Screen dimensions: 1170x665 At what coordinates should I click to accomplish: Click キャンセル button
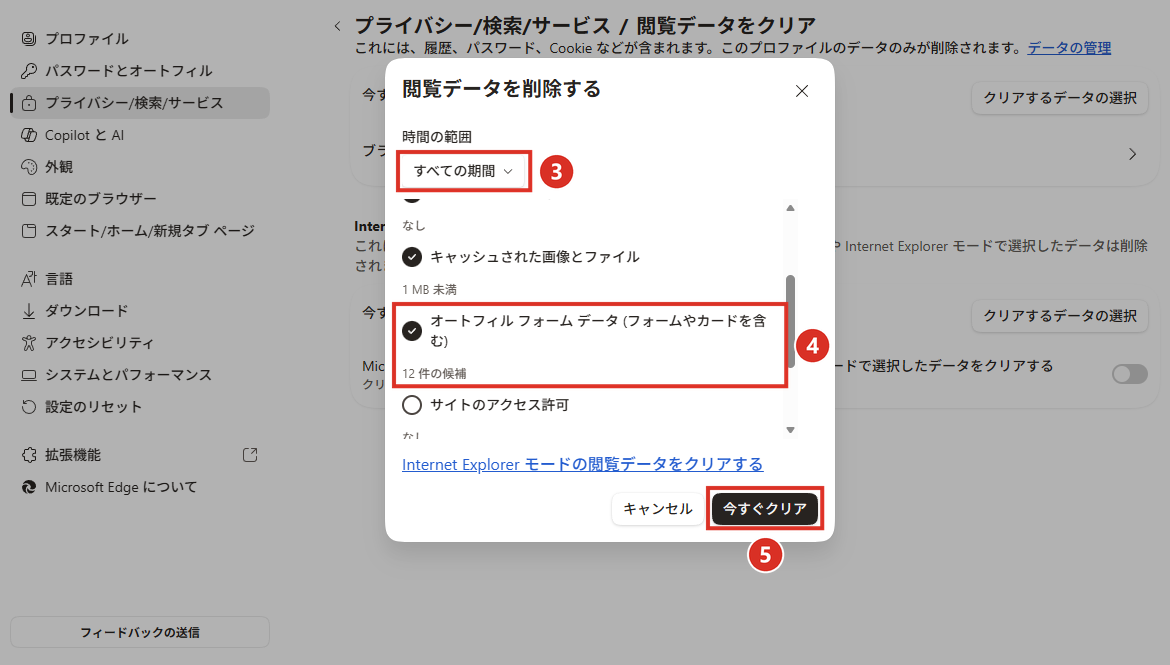coord(657,508)
